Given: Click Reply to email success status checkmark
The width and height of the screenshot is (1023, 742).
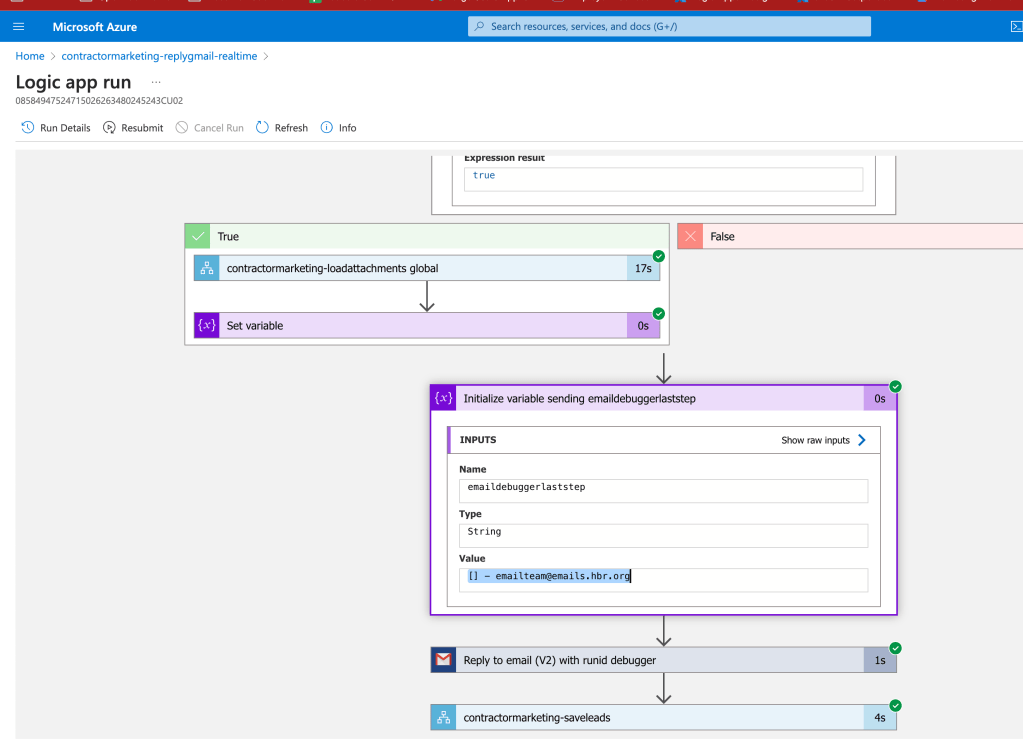Looking at the screenshot, I should [896, 648].
